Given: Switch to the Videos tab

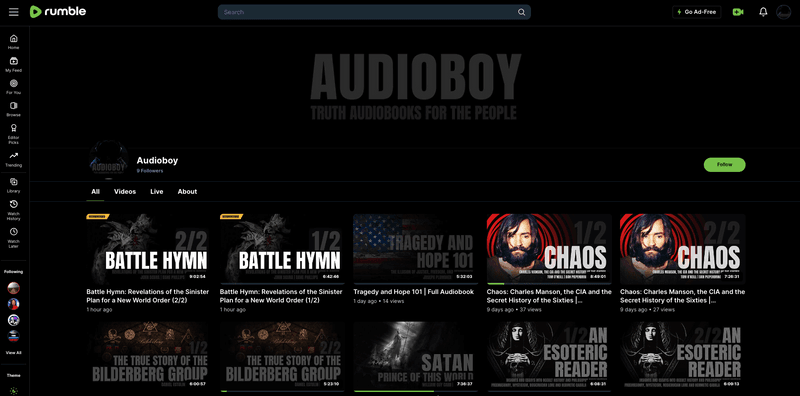Looking at the screenshot, I should pyautogui.click(x=125, y=191).
